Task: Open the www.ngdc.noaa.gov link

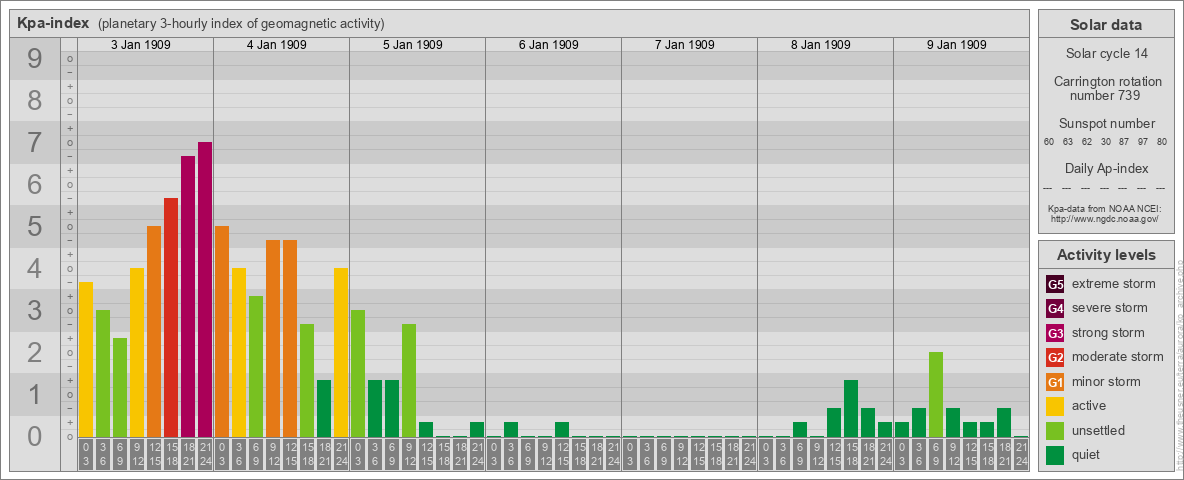Action: 1104,218
